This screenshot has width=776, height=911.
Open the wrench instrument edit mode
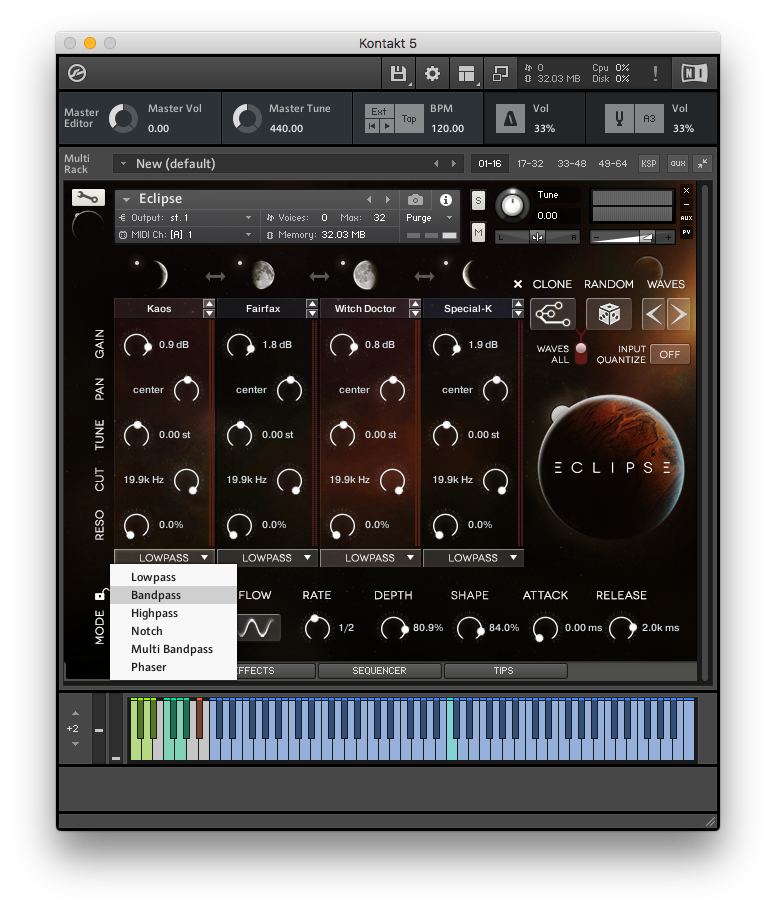tap(88, 198)
